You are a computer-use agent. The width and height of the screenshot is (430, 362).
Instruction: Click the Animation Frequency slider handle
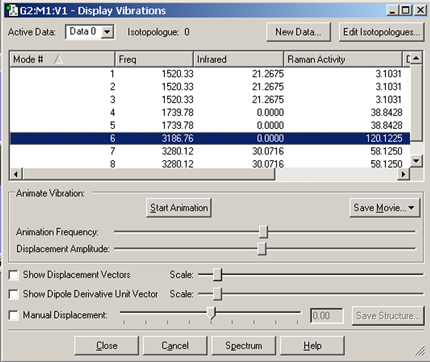pos(263,231)
